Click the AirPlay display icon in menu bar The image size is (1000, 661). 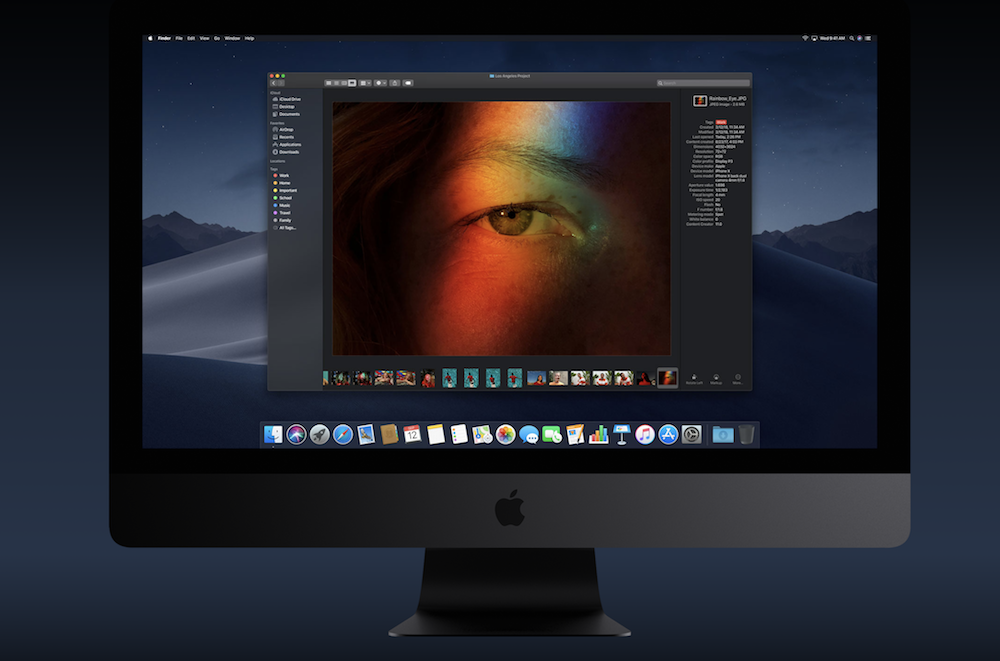coord(814,38)
